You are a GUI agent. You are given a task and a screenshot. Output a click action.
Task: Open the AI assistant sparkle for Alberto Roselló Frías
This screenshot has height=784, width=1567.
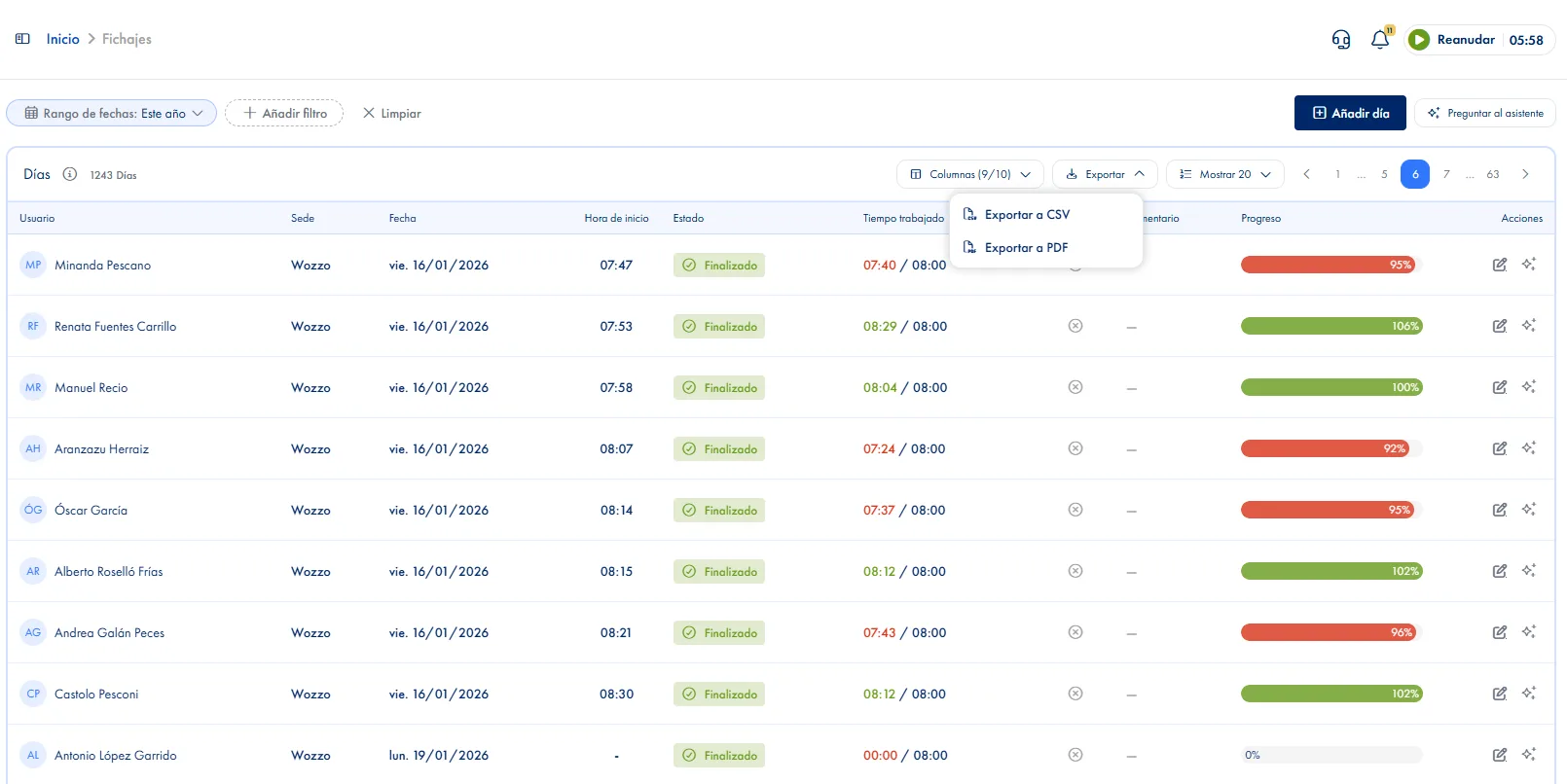[1529, 571]
